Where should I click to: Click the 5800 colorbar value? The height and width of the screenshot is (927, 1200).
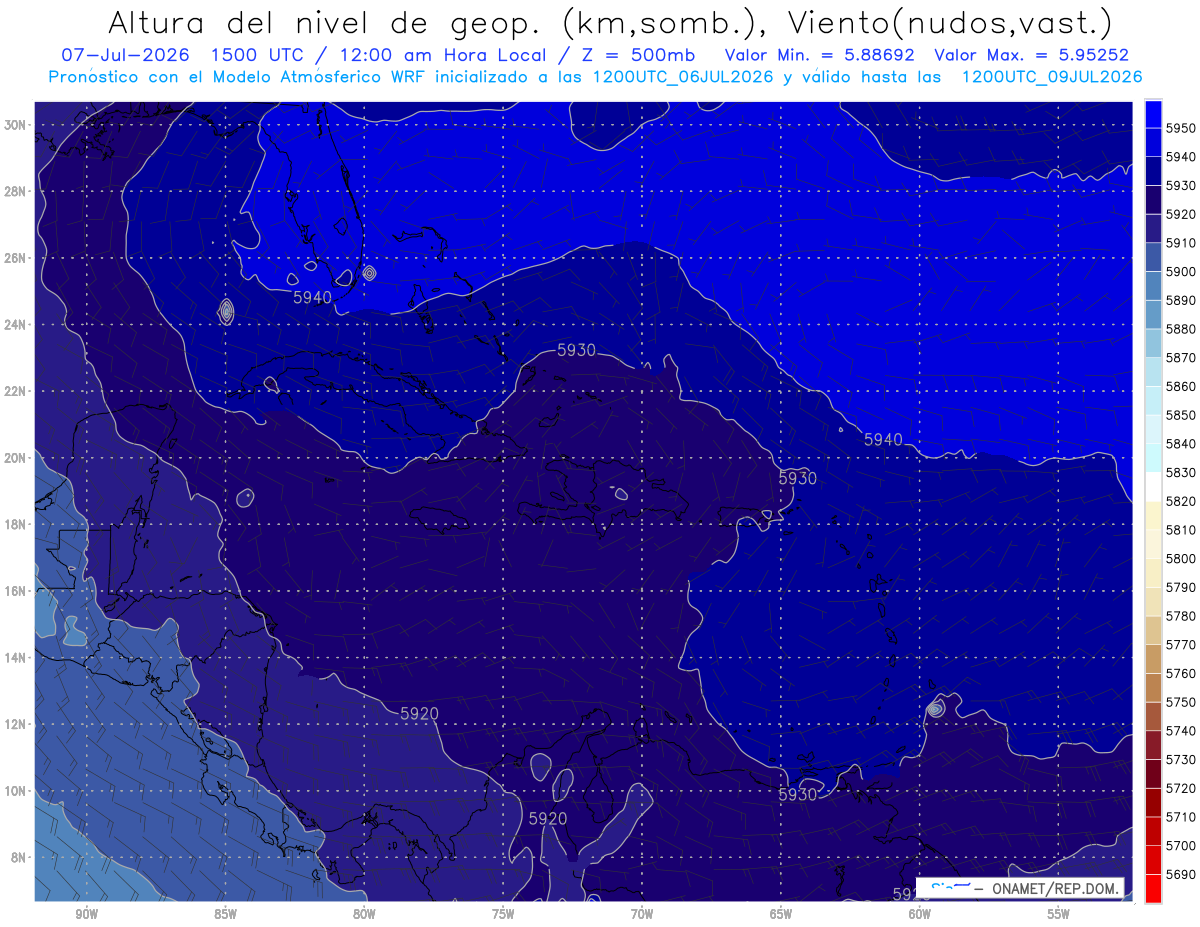(1181, 558)
